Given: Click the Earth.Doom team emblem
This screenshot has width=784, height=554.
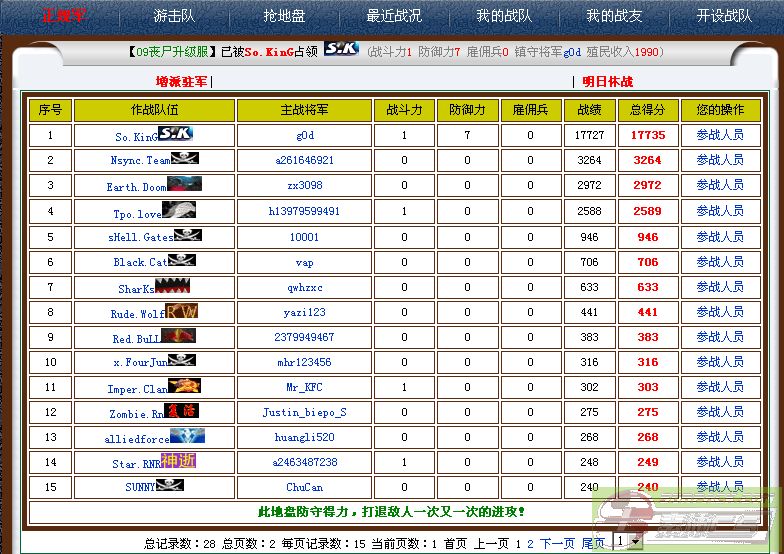Looking at the screenshot, I should point(184,184).
